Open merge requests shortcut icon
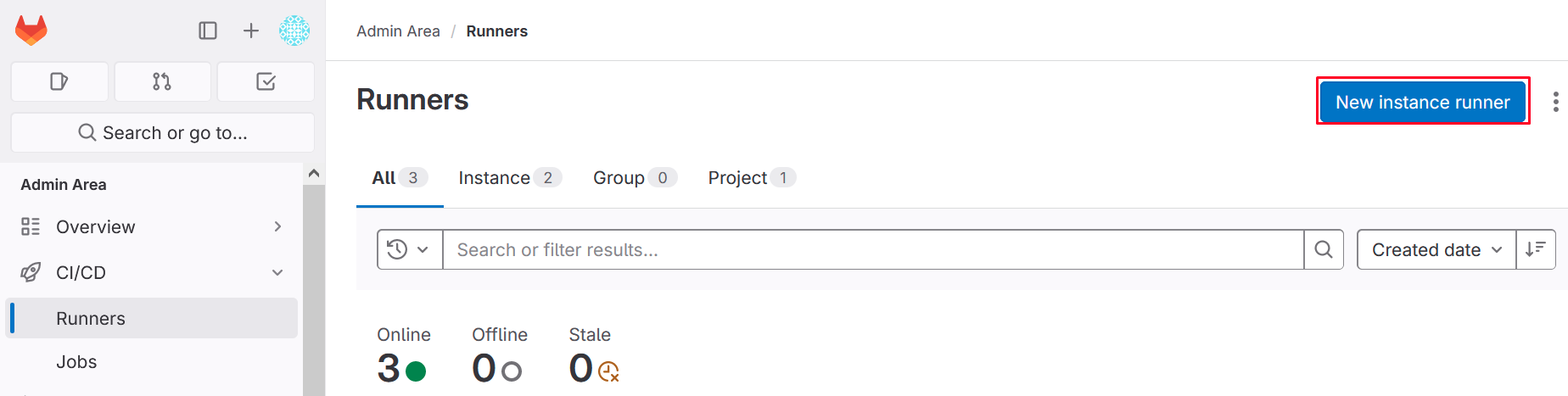 pyautogui.click(x=162, y=81)
